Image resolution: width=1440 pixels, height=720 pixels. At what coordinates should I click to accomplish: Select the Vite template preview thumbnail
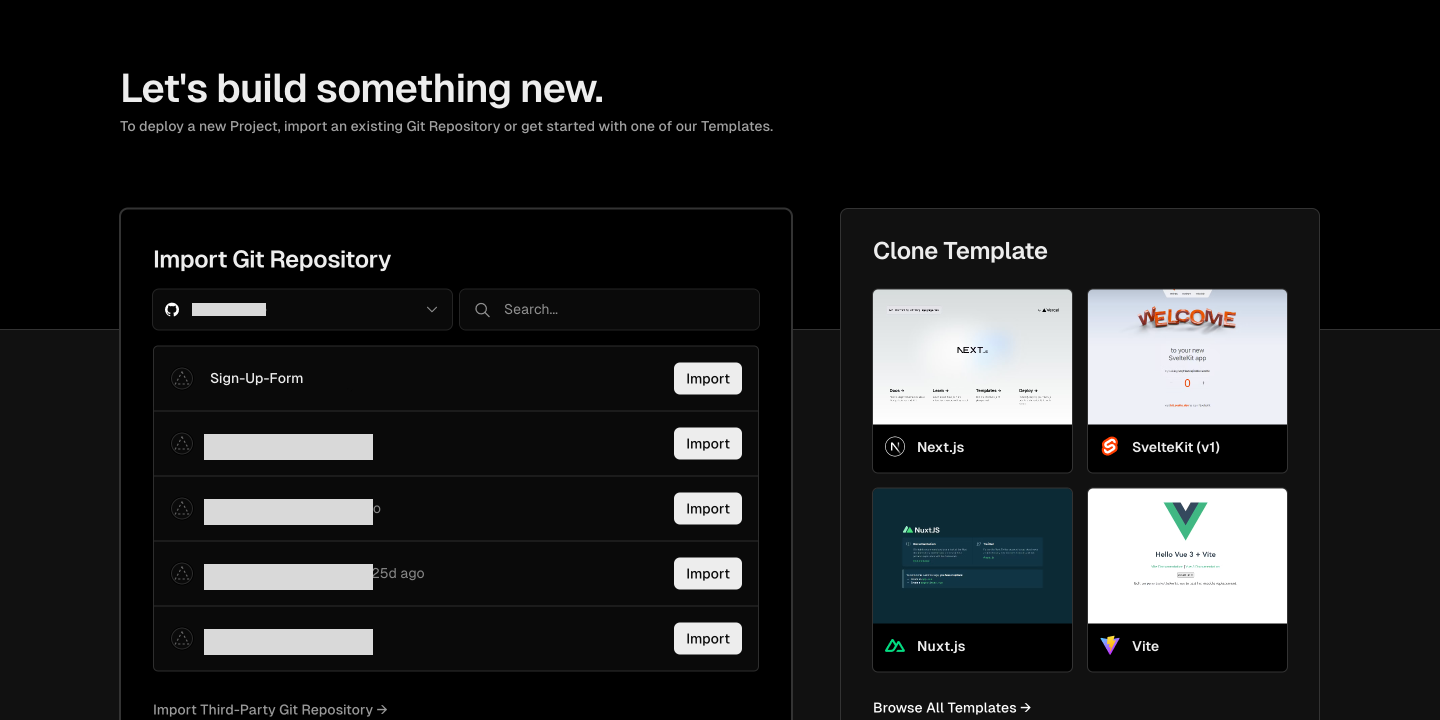1187,556
